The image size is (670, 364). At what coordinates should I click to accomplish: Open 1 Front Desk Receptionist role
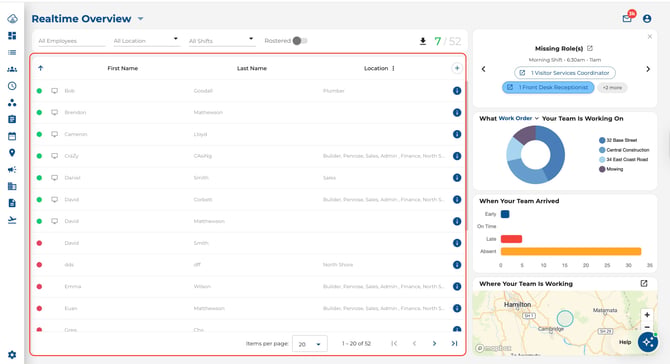(548, 87)
